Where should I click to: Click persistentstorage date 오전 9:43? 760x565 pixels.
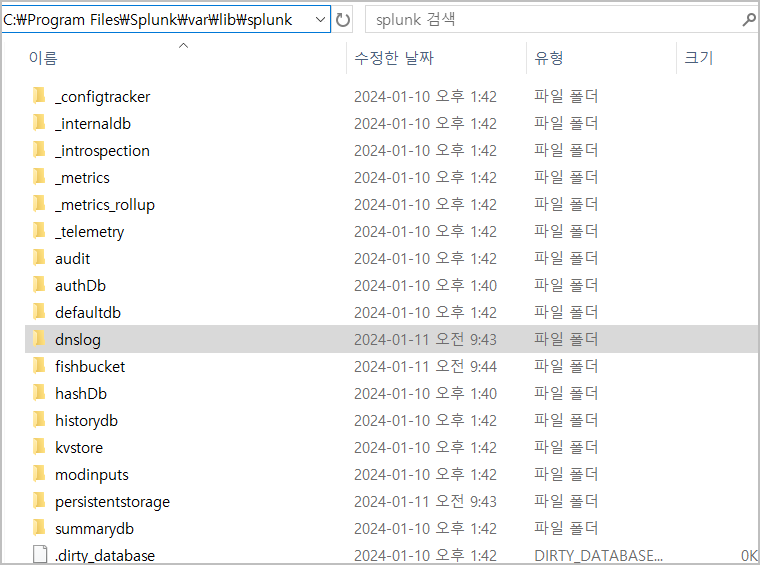click(426, 502)
